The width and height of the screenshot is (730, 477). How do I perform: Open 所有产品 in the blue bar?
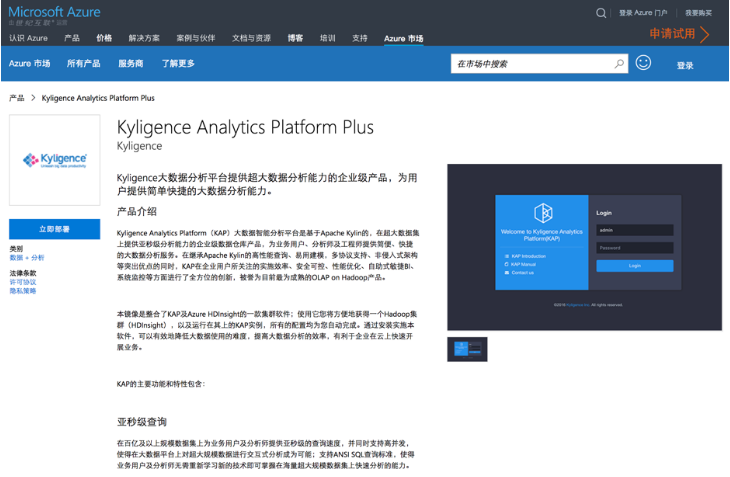83,63
